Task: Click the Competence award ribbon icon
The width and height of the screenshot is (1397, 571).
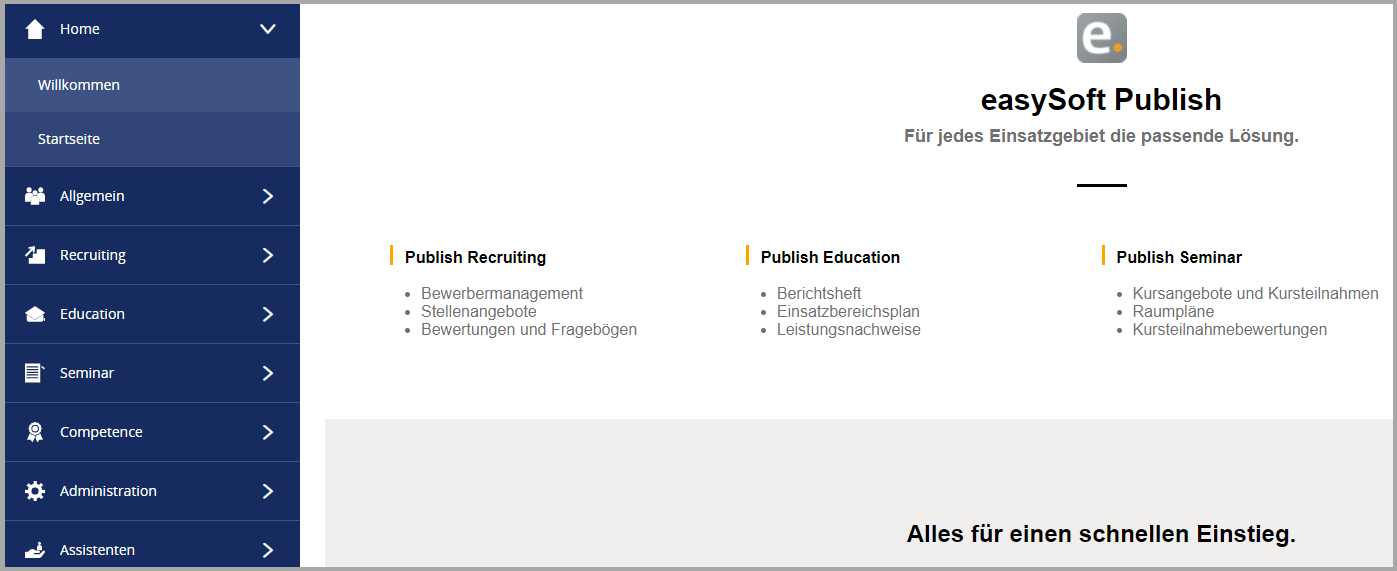Action: 35,432
